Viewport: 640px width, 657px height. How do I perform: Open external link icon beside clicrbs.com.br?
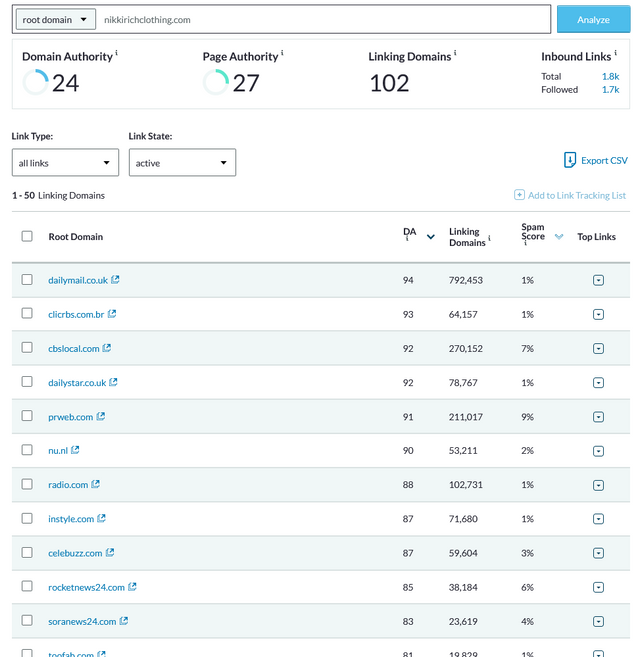click(x=112, y=314)
